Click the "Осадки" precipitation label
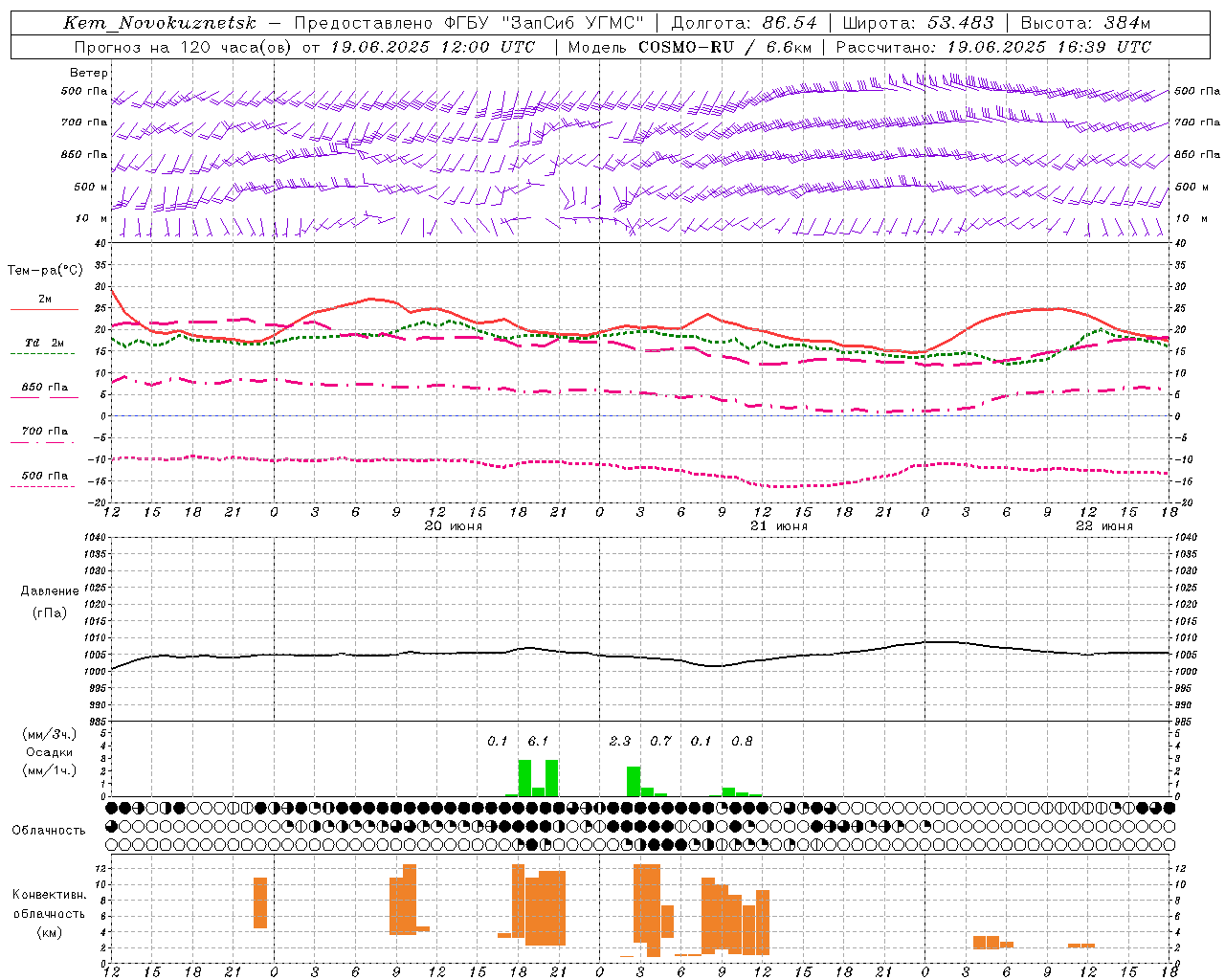 tap(49, 752)
